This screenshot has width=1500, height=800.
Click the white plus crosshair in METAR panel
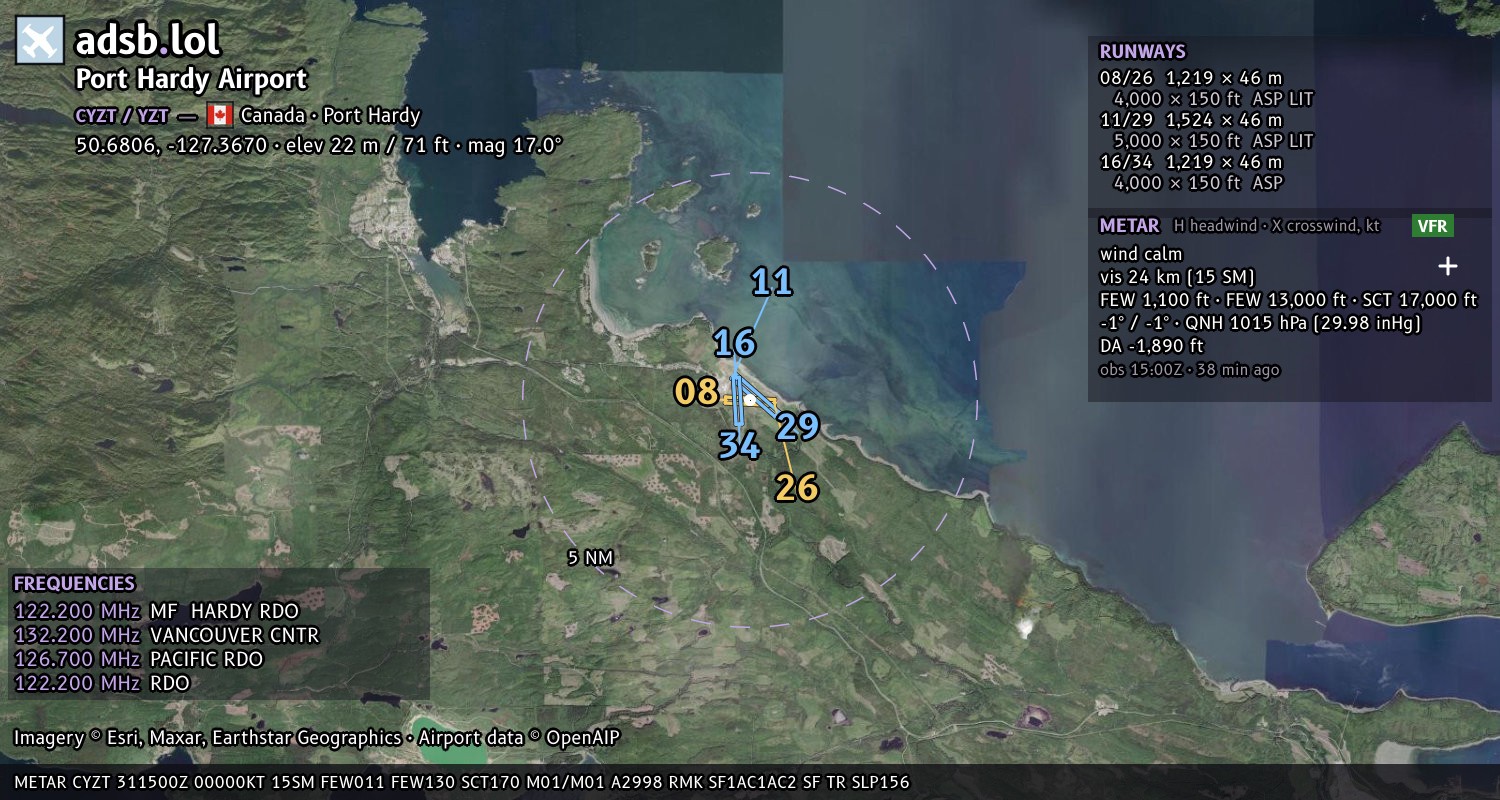[1447, 266]
